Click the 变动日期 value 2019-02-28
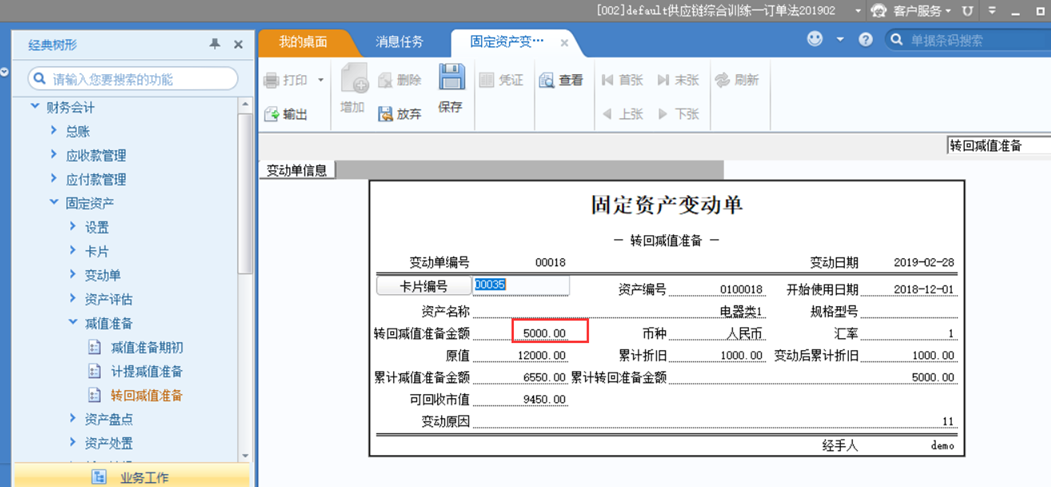Viewport: 1051px width, 487px height. click(924, 263)
